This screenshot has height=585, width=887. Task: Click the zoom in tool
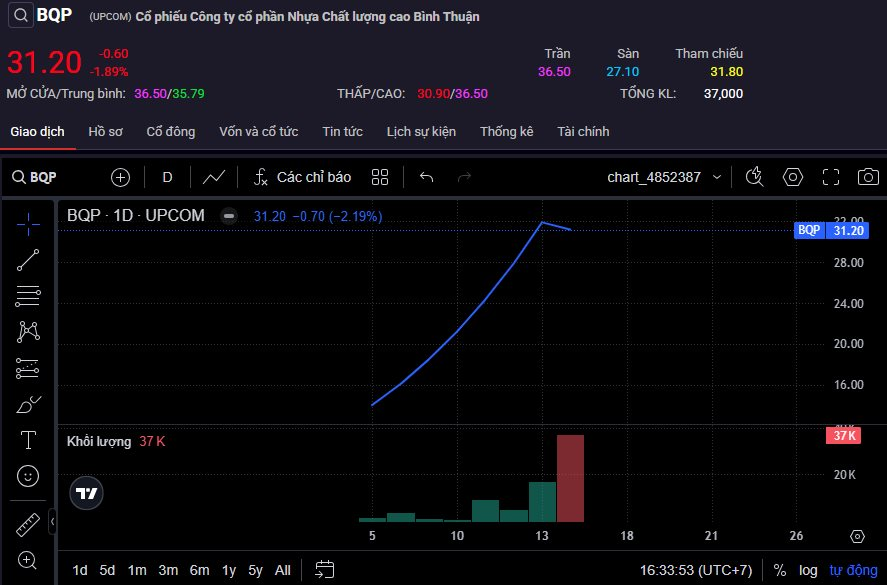(x=28, y=560)
